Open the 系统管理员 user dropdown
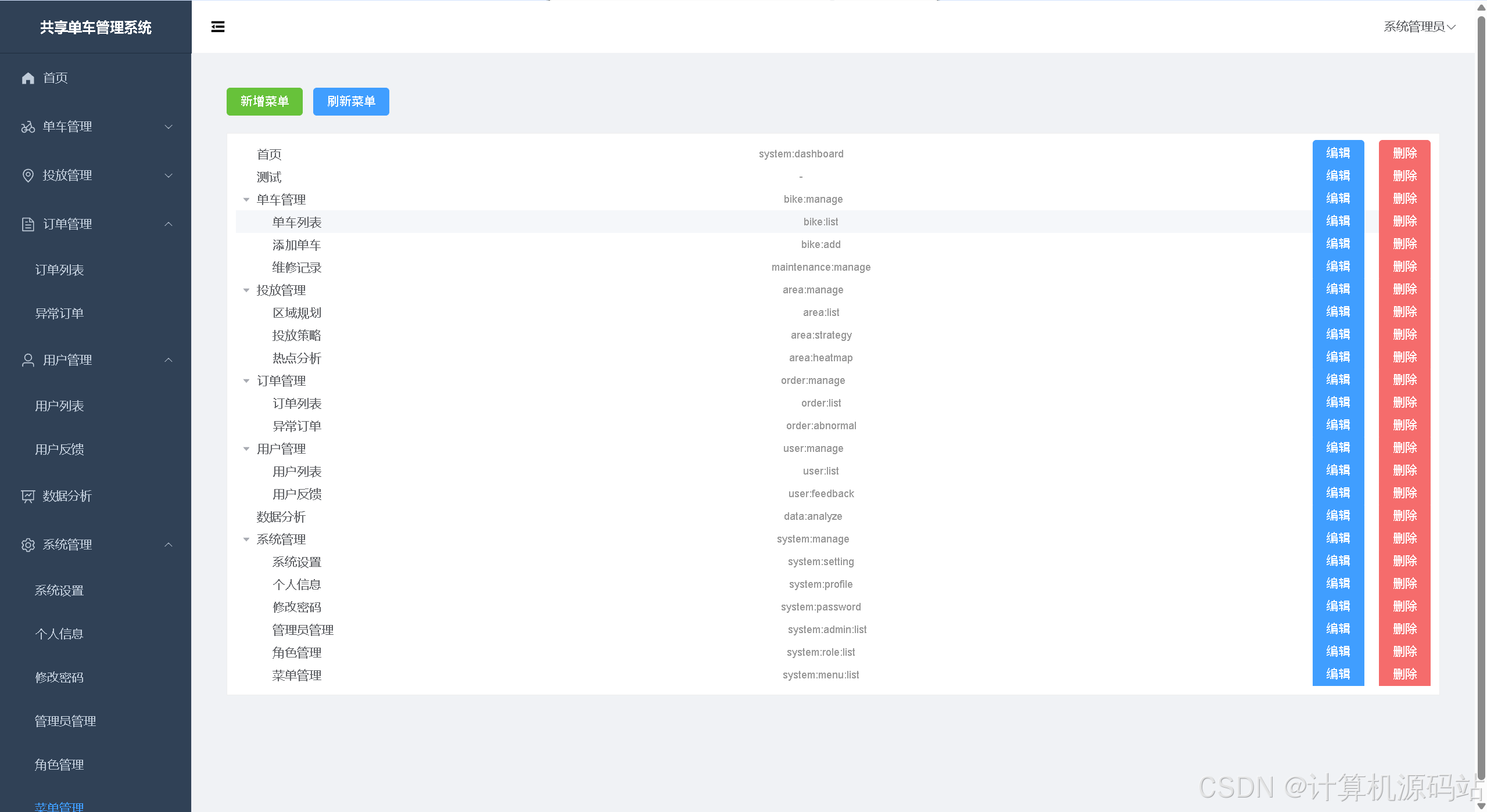Image resolution: width=1487 pixels, height=812 pixels. coord(1418,27)
